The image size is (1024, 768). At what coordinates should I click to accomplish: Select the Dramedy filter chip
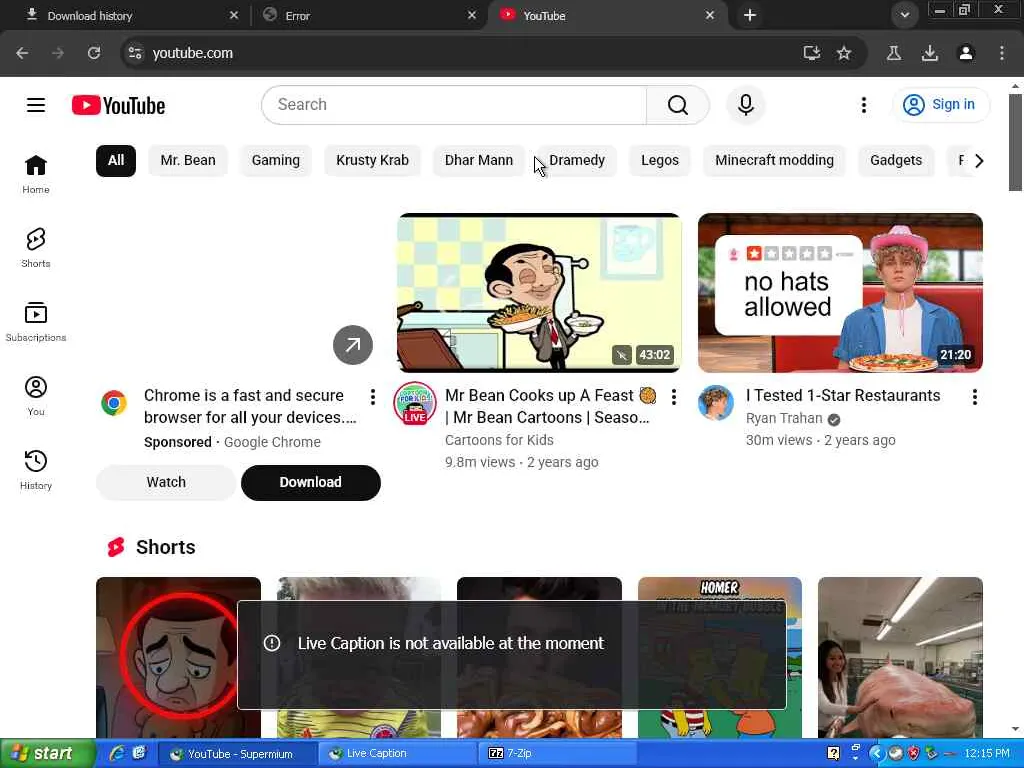577,161
